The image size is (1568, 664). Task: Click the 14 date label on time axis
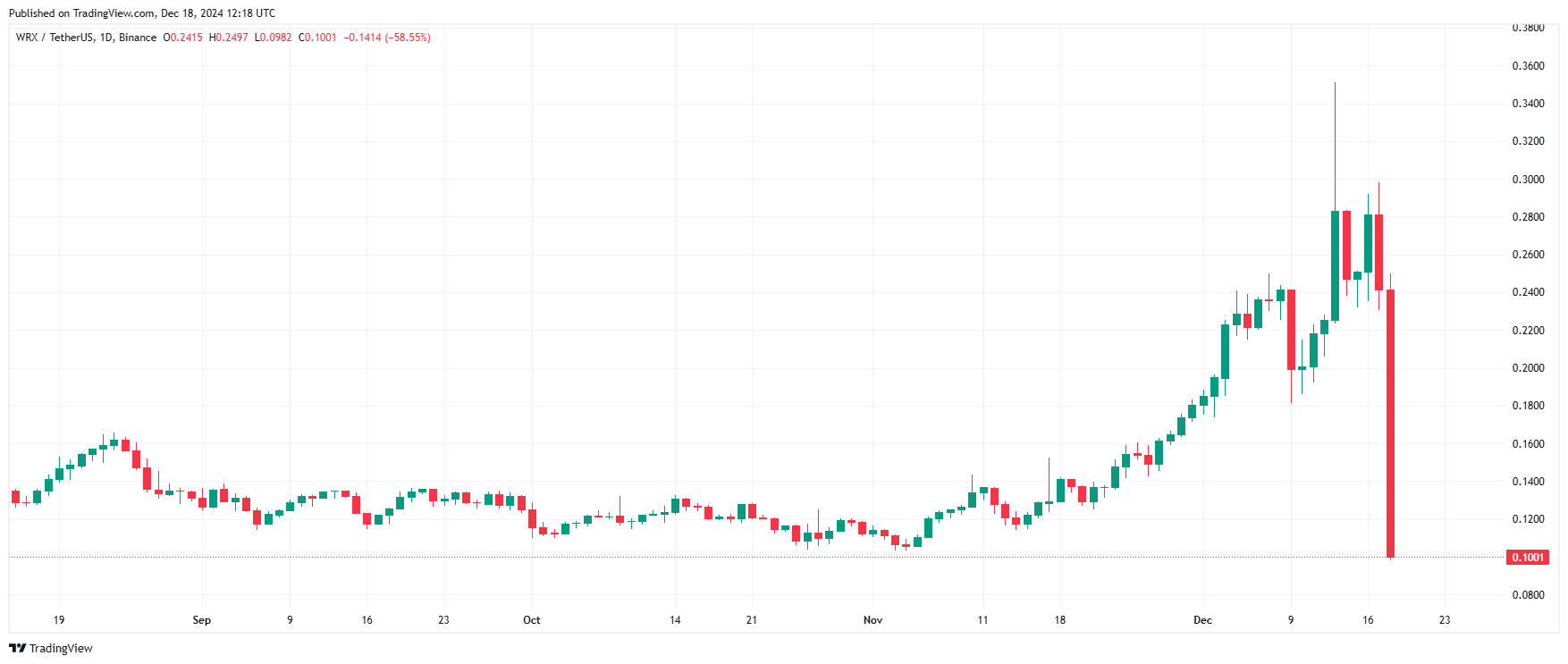(675, 620)
